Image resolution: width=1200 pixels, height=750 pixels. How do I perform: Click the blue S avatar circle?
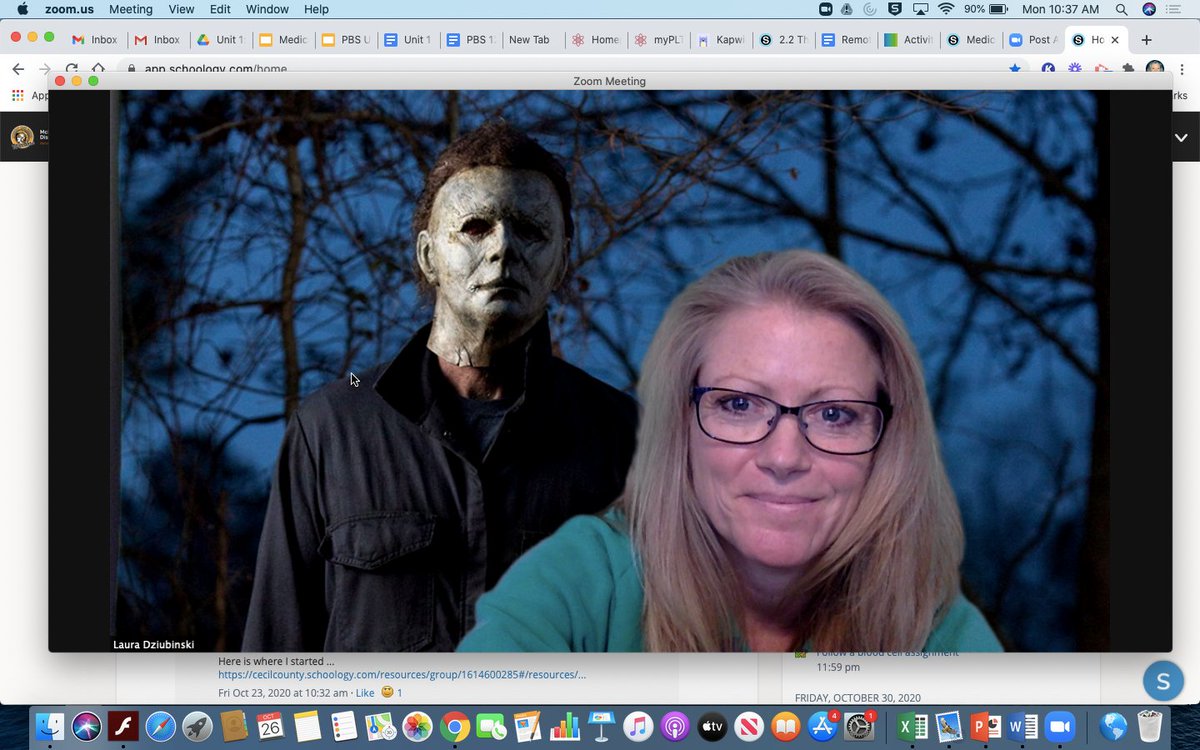pos(1163,680)
